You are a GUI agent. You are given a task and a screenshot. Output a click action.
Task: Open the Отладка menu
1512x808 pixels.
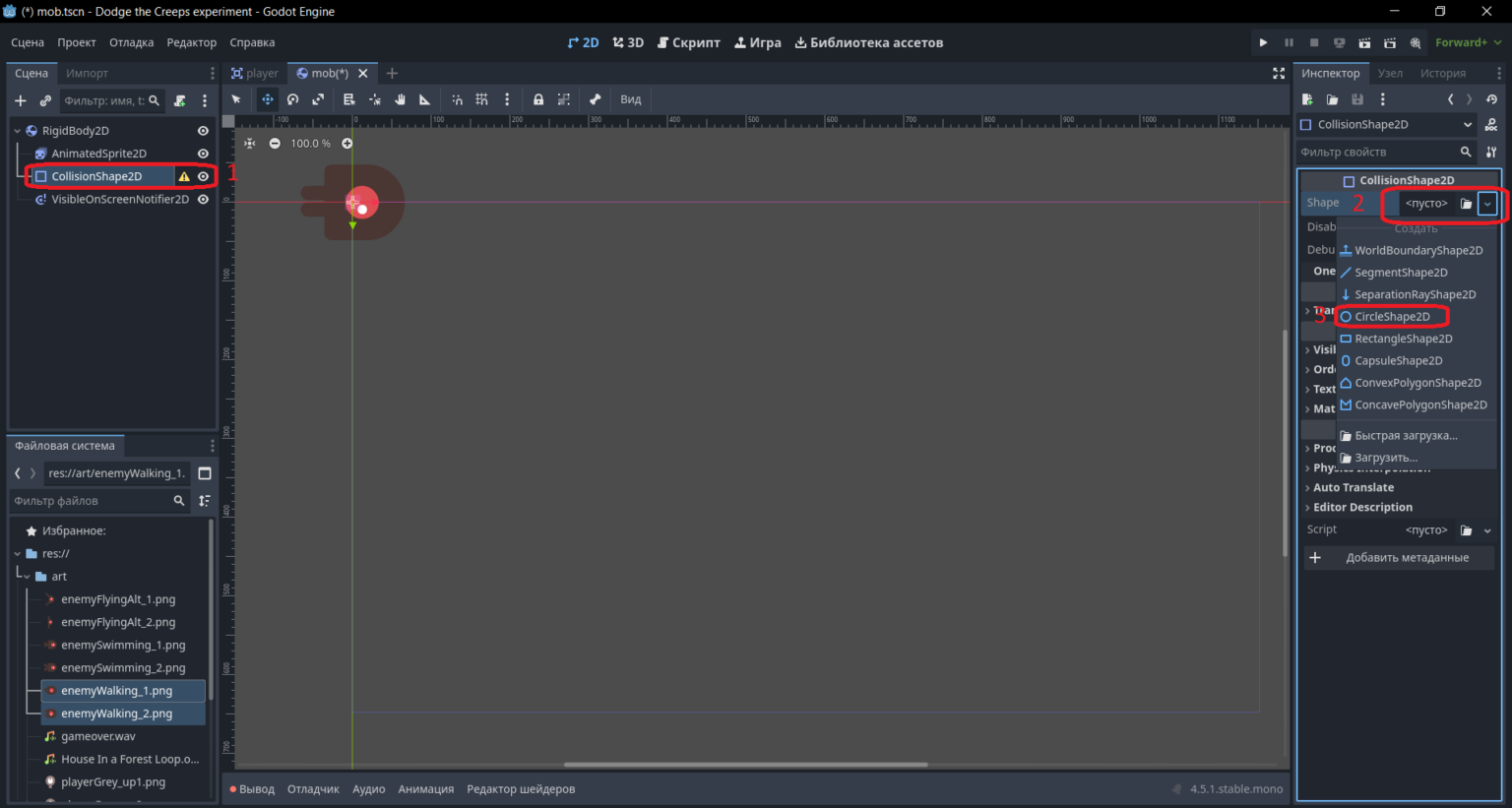(x=131, y=42)
